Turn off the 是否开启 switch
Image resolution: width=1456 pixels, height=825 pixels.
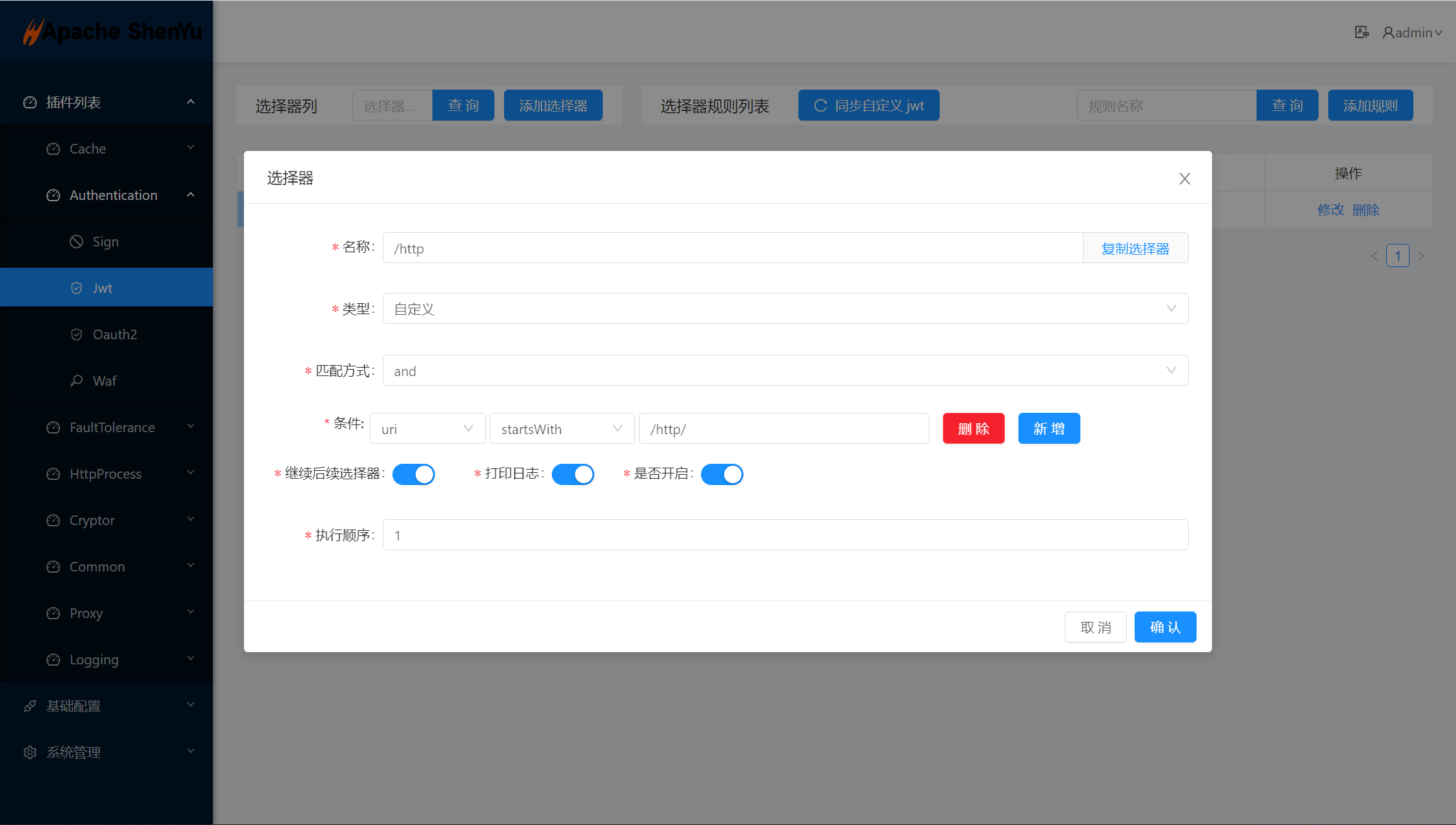pos(722,474)
